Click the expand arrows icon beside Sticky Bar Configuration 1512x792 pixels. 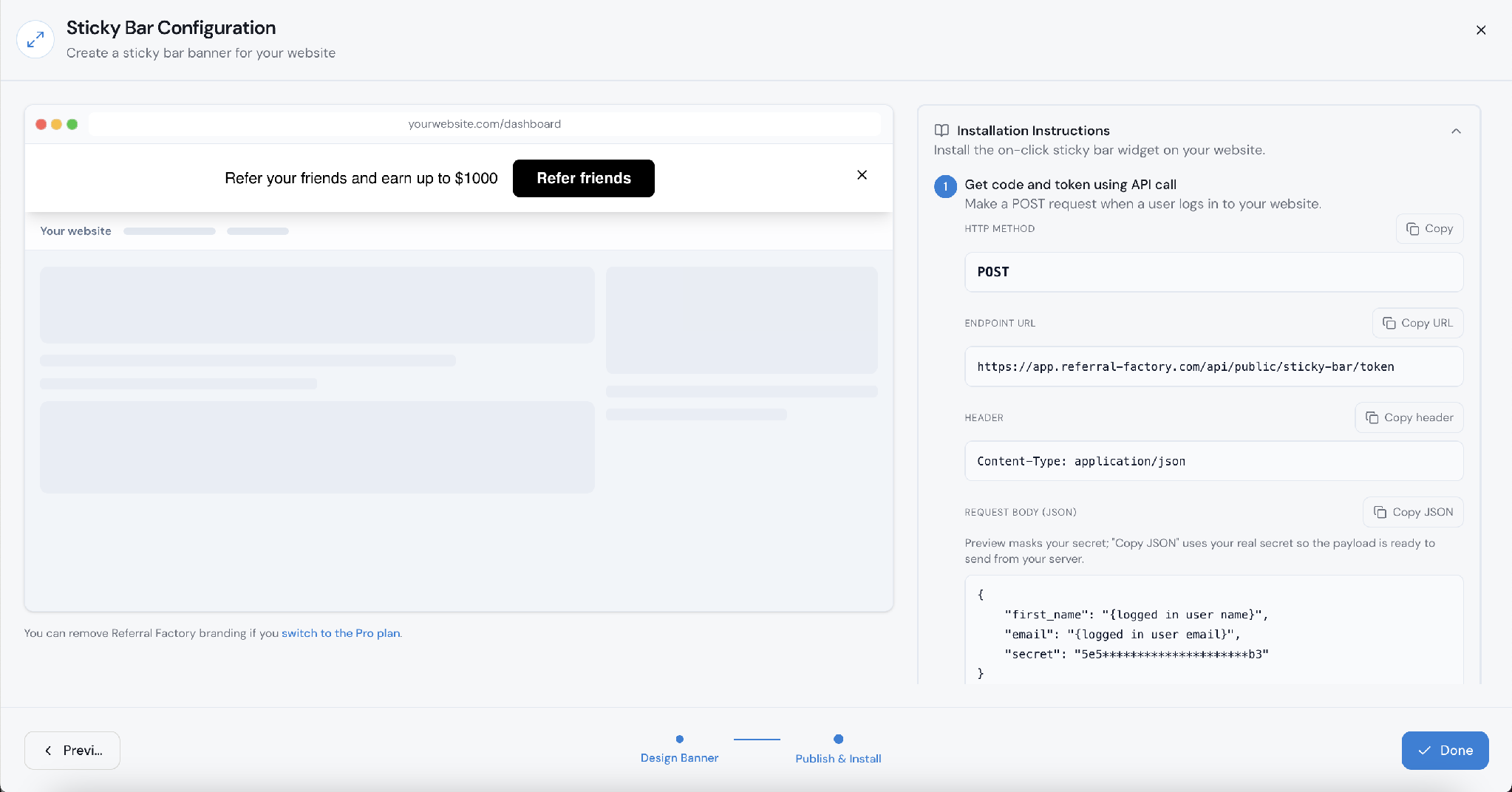click(35, 40)
